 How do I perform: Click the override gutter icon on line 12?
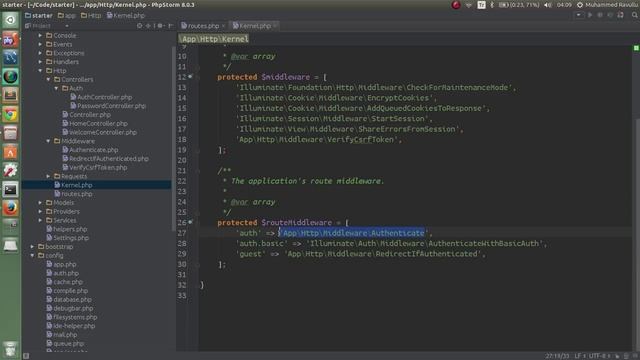190,77
